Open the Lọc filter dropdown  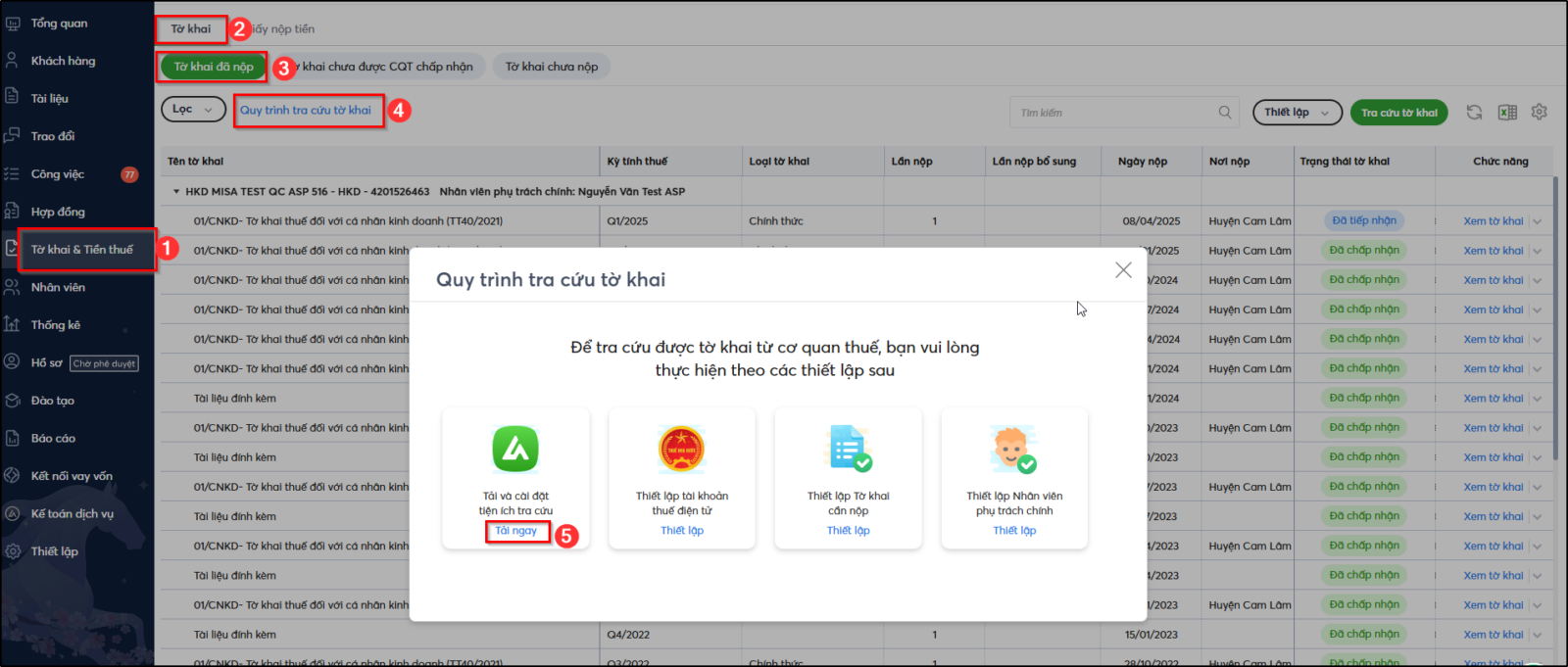(193, 110)
